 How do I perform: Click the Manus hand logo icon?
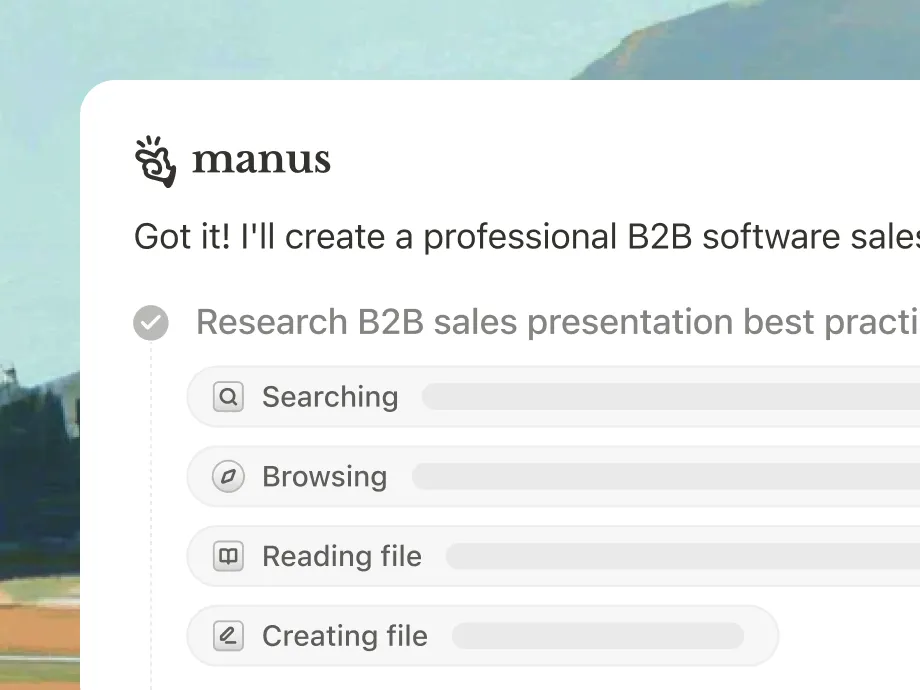pyautogui.click(x=155, y=161)
